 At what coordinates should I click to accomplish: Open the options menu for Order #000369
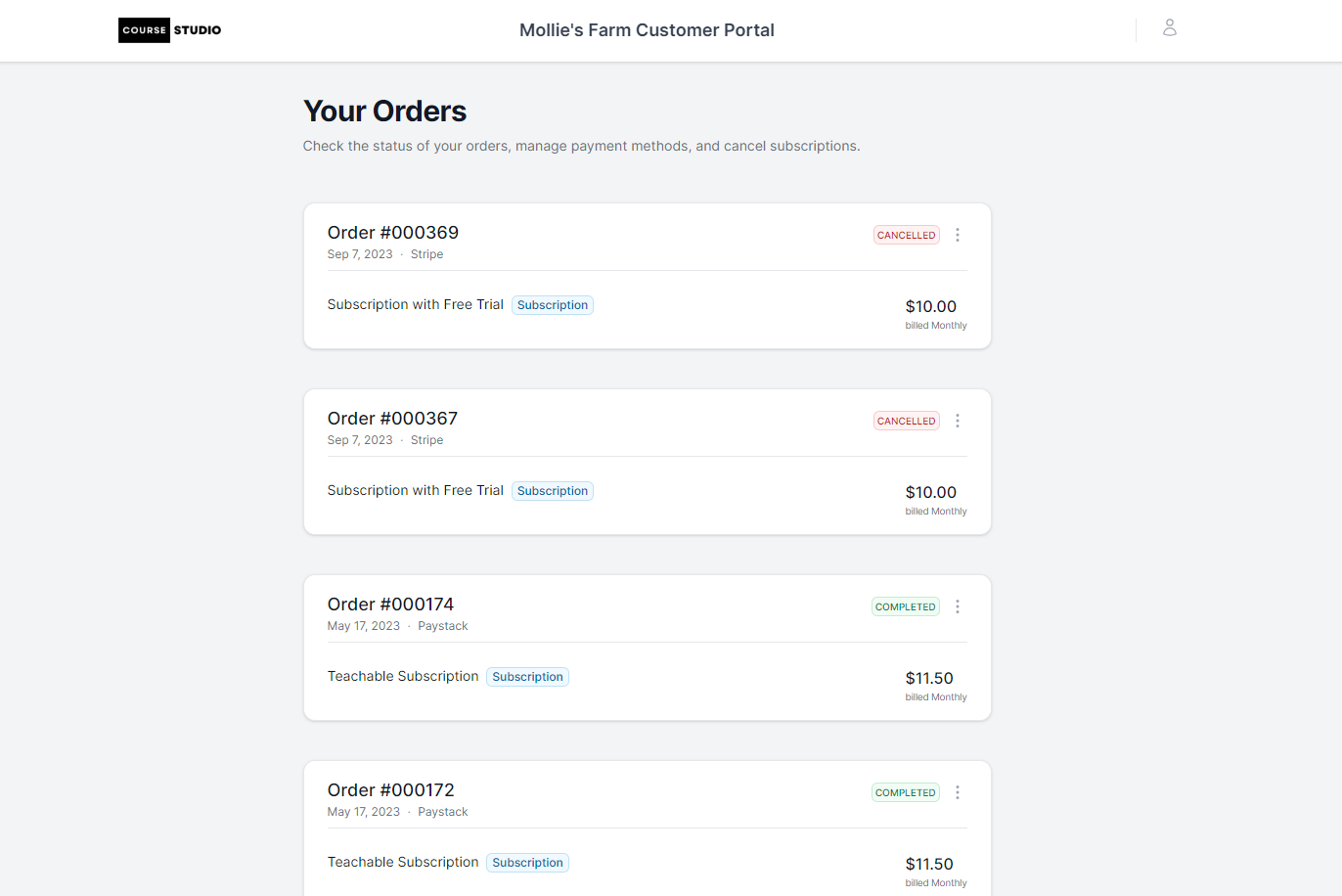point(958,235)
